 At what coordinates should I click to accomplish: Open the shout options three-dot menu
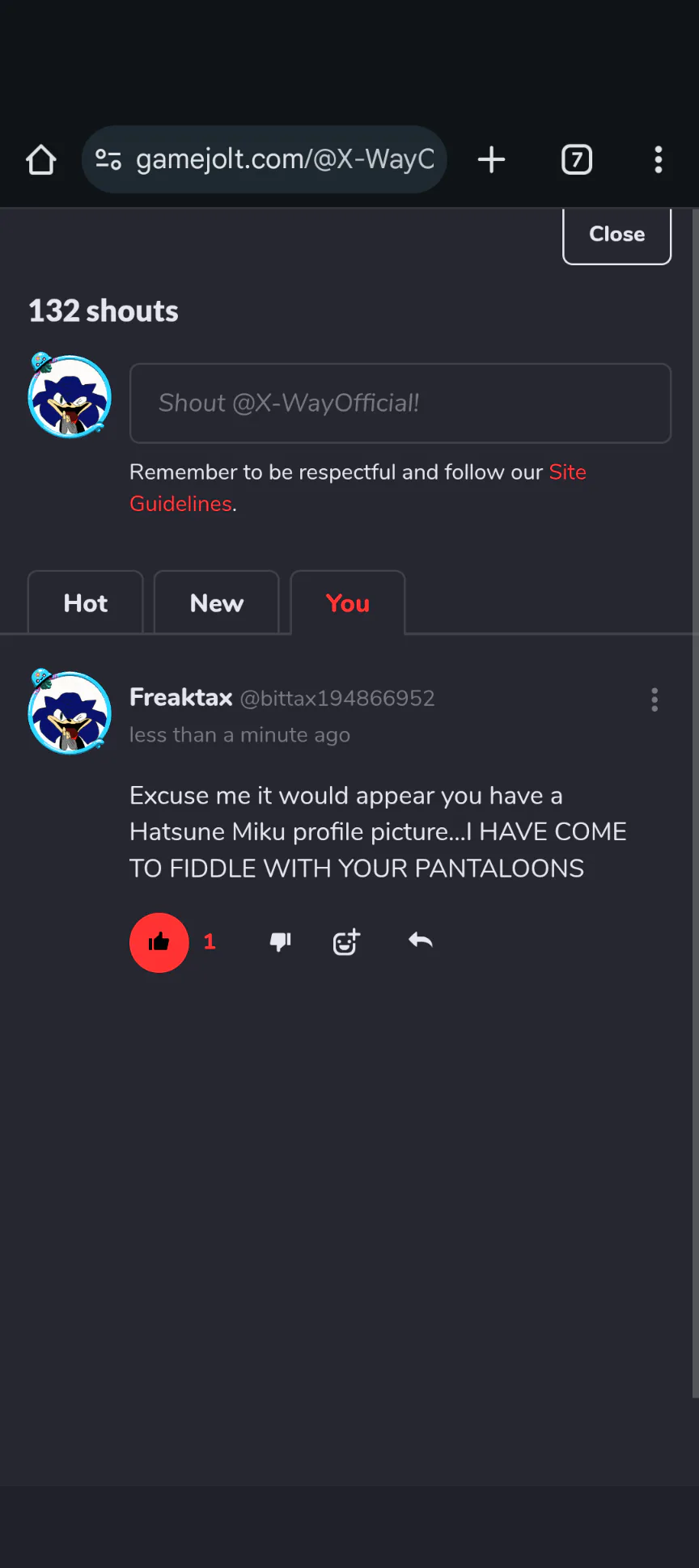655,699
